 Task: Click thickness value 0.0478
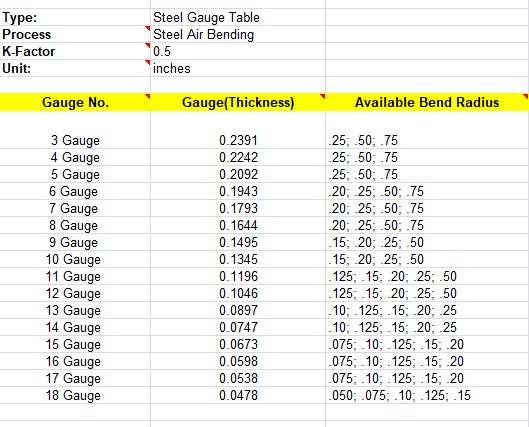pos(238,395)
